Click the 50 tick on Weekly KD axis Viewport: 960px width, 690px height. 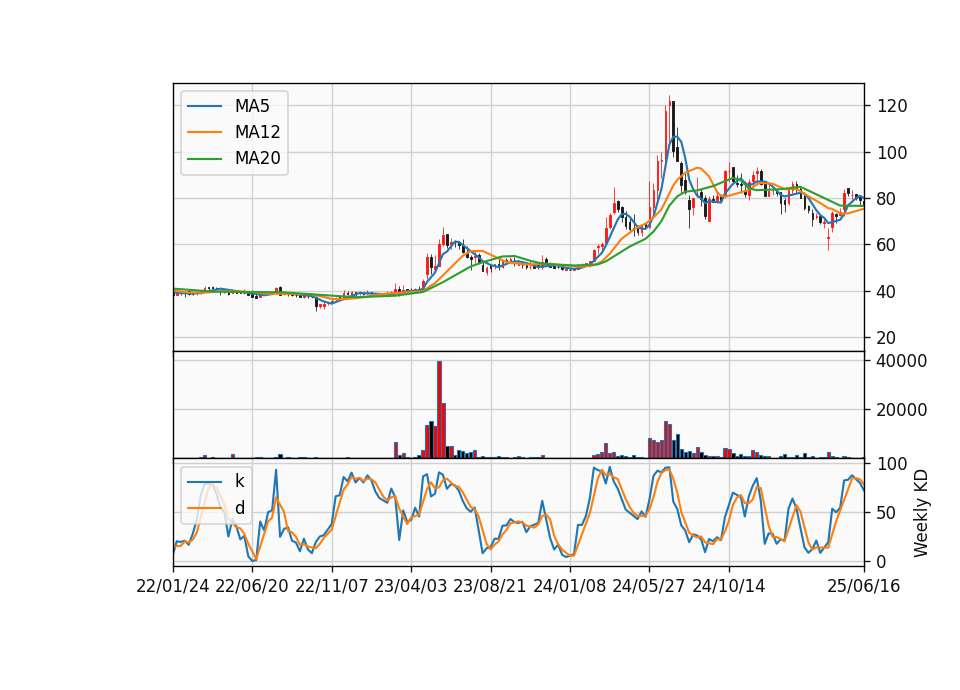(887, 513)
